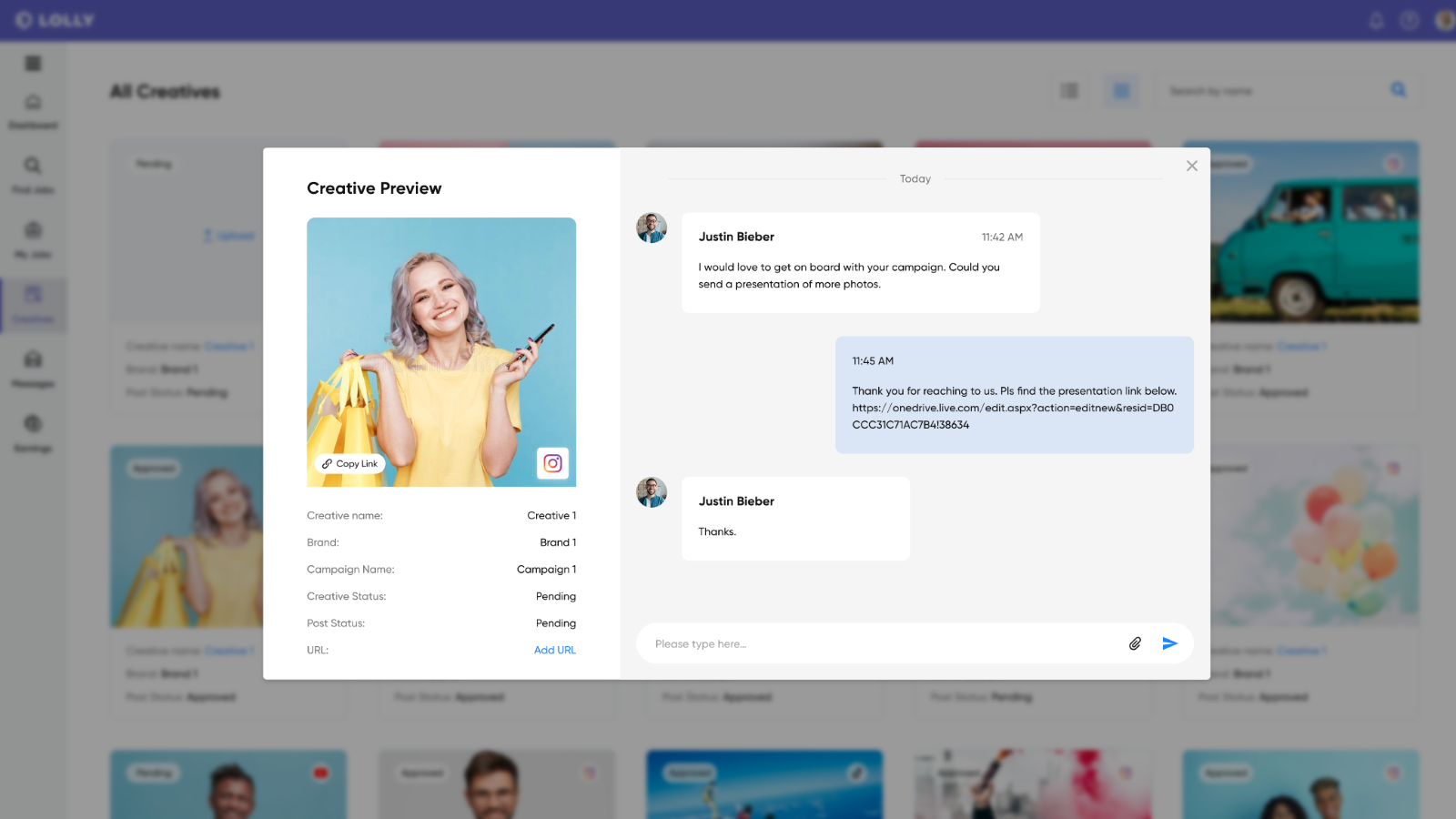Click the 'Brand 1' value
This screenshot has height=819, width=1456.
558,542
